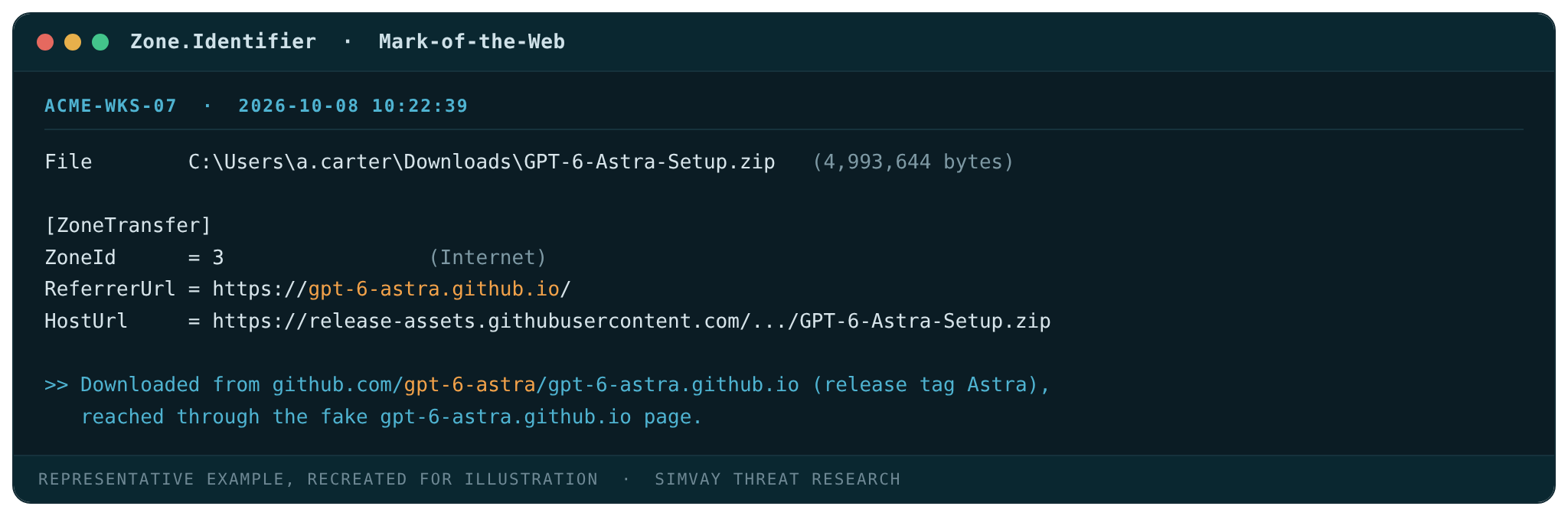
Task: Select the timestamp 2026-10-08 10:22:39
Action: [353, 106]
